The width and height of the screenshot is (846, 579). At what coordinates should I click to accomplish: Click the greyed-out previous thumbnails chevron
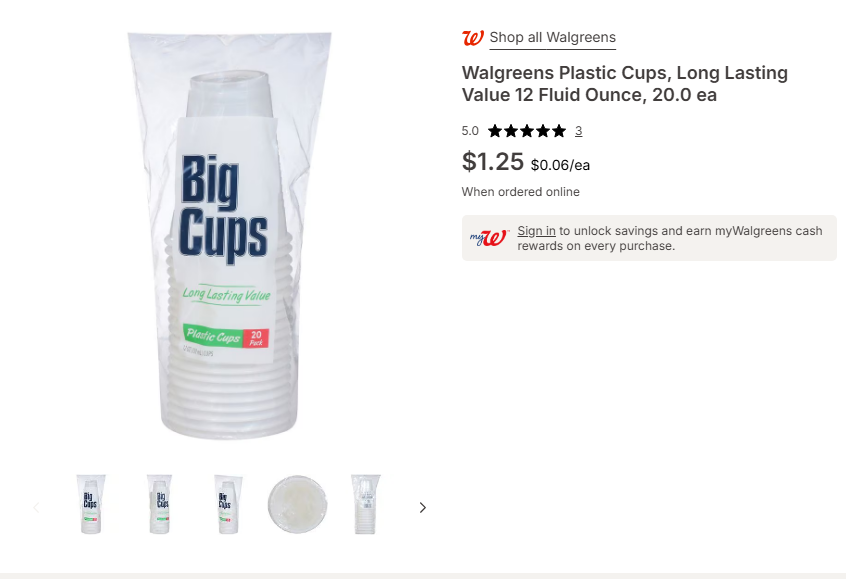coord(37,507)
